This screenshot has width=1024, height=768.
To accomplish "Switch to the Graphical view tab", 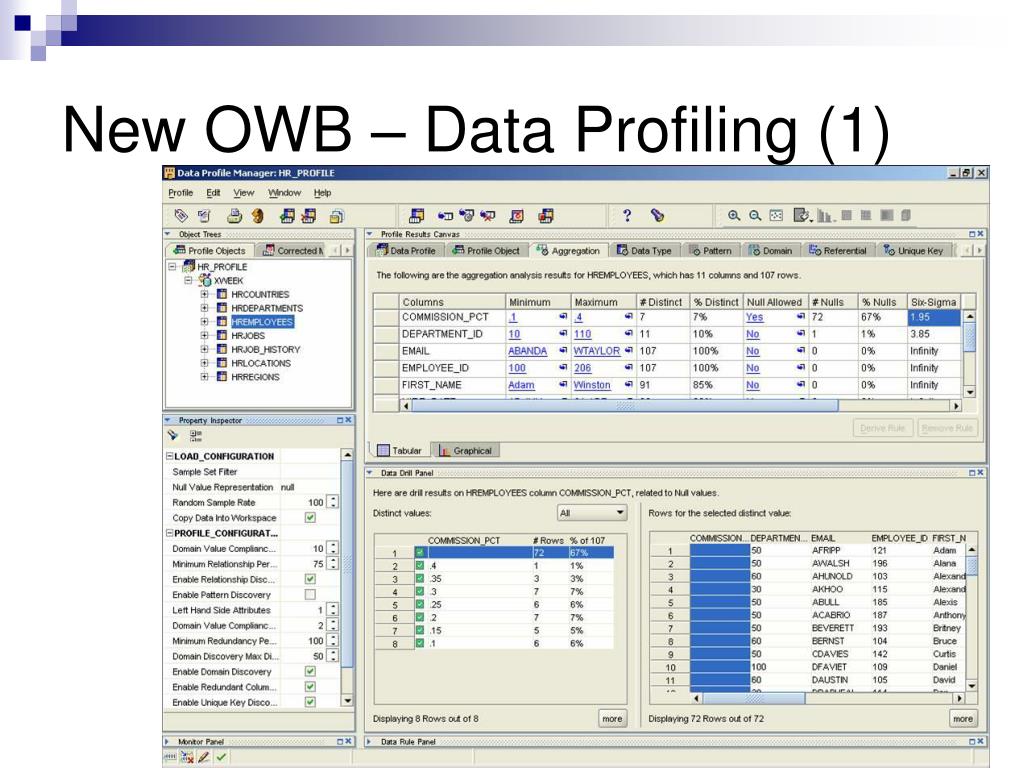I will pyautogui.click(x=465, y=451).
